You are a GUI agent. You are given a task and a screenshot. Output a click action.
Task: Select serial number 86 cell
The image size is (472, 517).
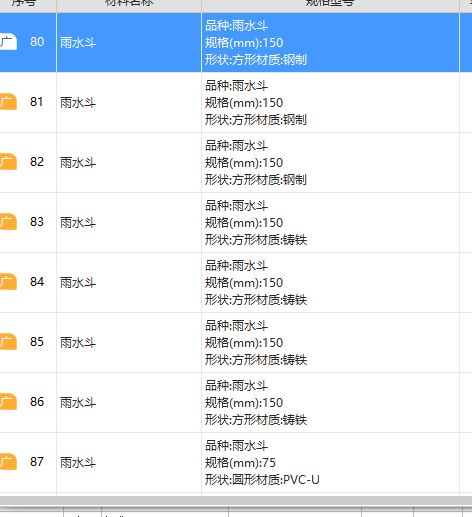pyautogui.click(x=37, y=402)
